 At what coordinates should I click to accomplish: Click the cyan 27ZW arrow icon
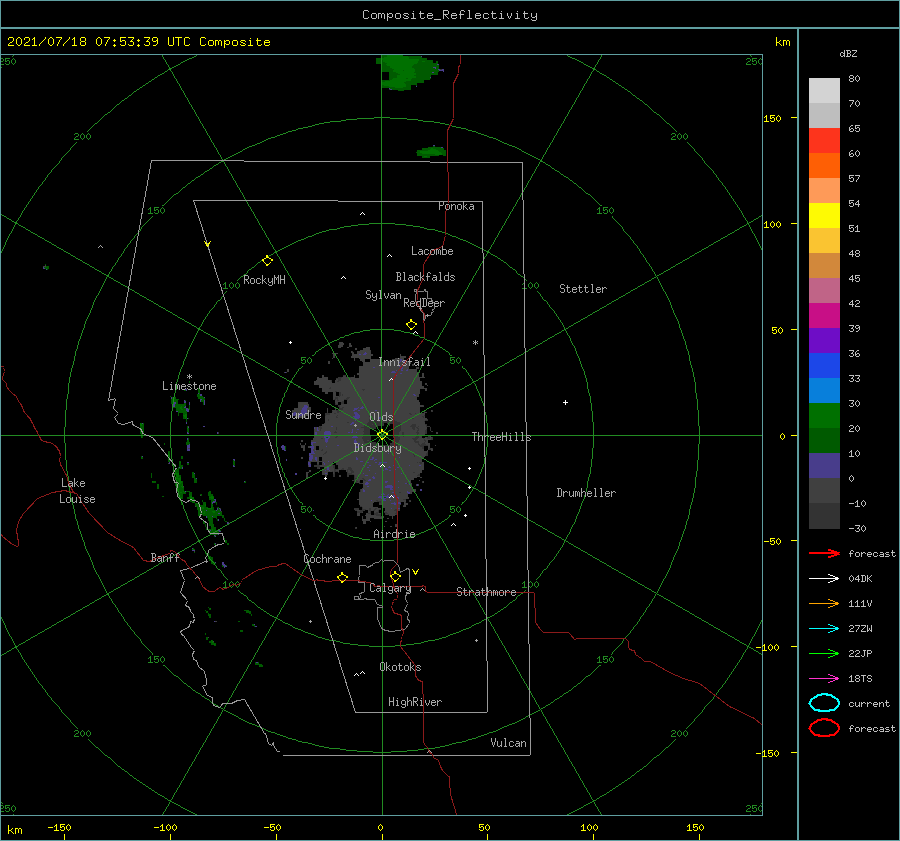click(824, 629)
